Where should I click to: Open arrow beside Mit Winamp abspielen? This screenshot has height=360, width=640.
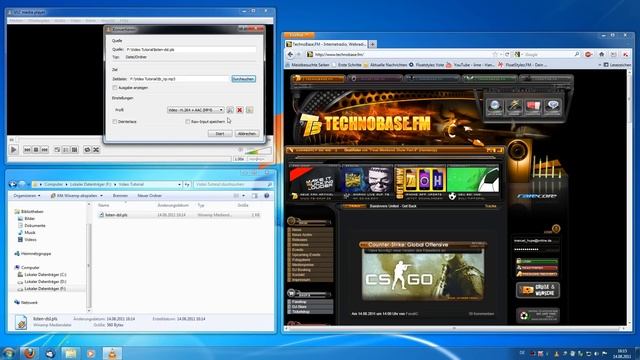click(101, 196)
